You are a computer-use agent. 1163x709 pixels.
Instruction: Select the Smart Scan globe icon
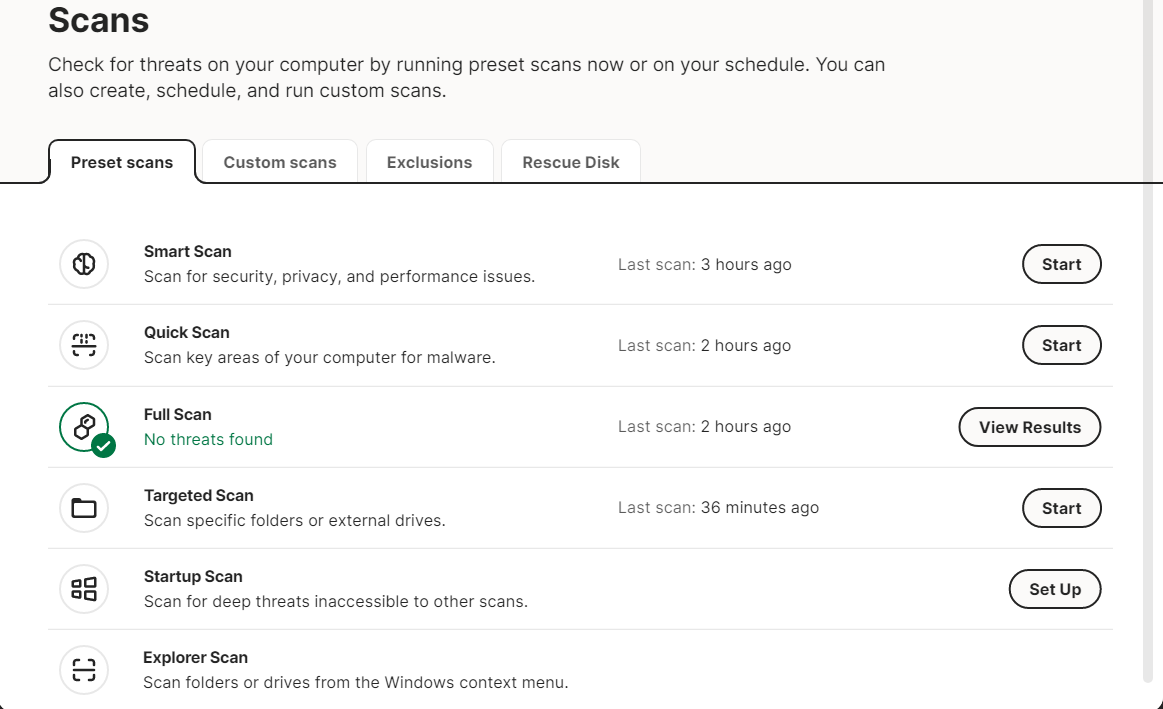[x=84, y=264]
